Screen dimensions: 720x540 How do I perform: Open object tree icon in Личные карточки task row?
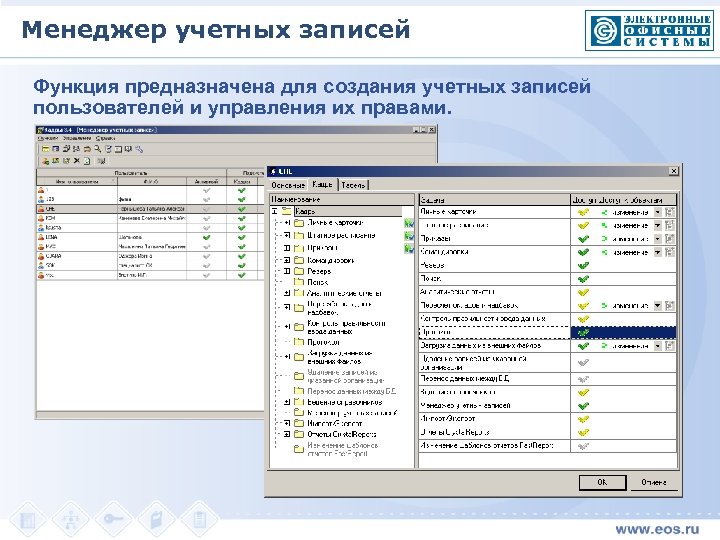(x=669, y=212)
